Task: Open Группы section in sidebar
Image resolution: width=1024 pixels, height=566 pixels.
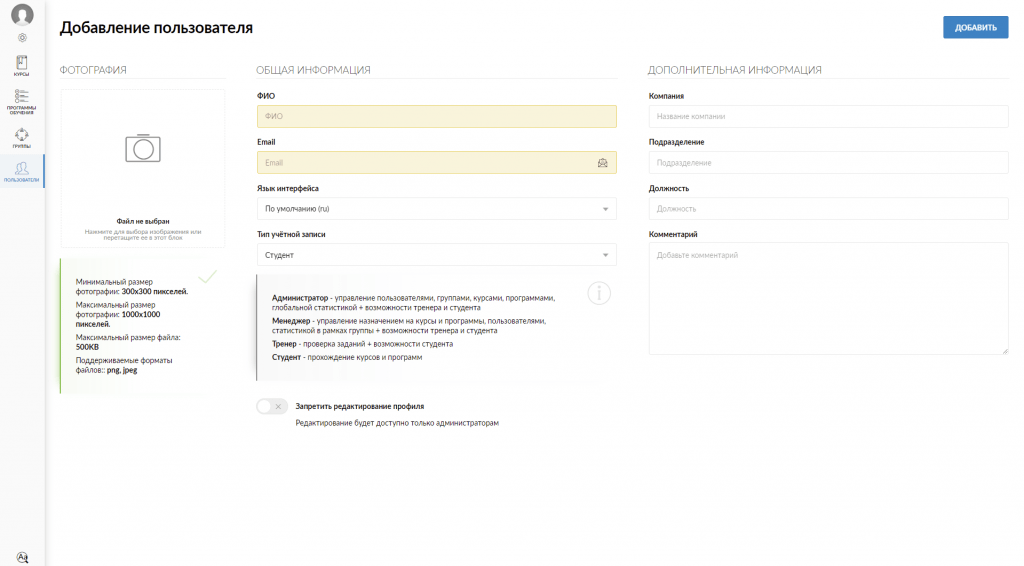Action: [x=22, y=137]
